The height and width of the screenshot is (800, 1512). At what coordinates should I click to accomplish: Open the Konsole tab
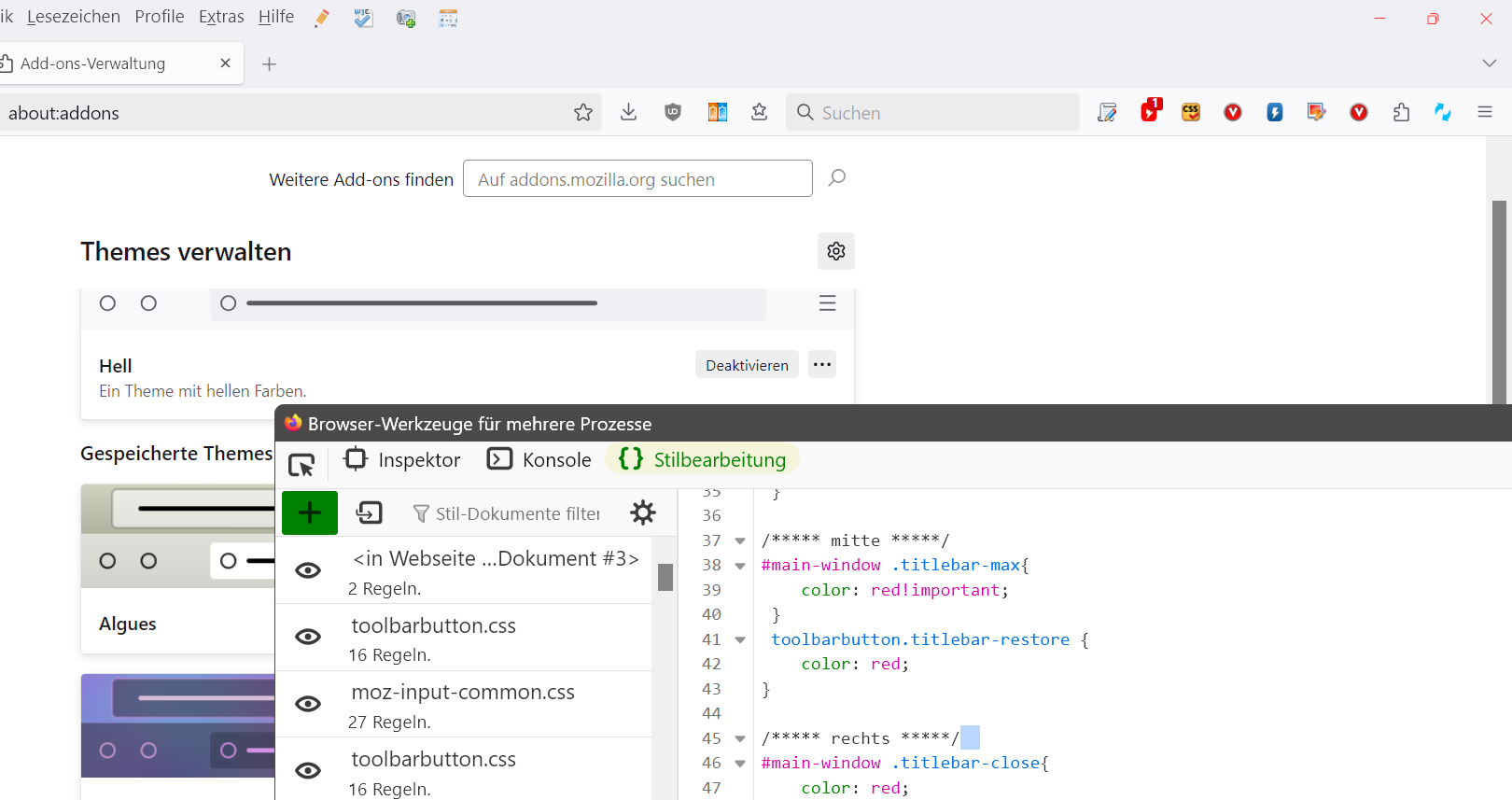tap(539, 460)
